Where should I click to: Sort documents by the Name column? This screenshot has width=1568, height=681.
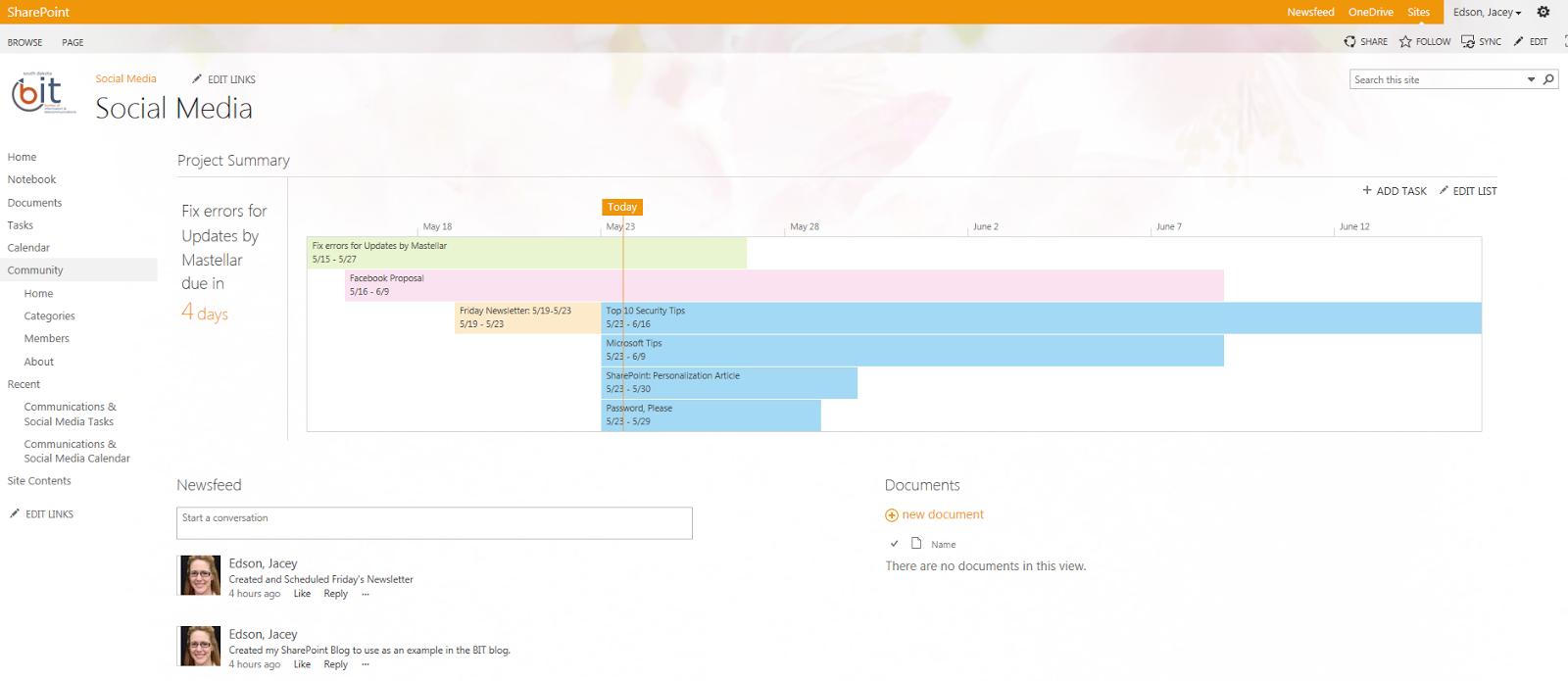tap(943, 544)
